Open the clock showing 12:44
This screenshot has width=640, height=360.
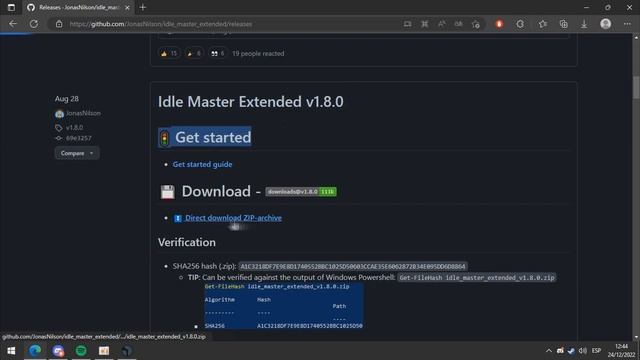(x=622, y=351)
